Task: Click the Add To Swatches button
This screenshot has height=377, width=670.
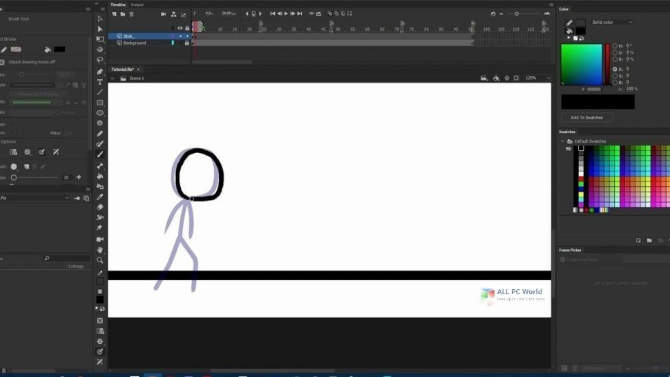Action: 587,117
